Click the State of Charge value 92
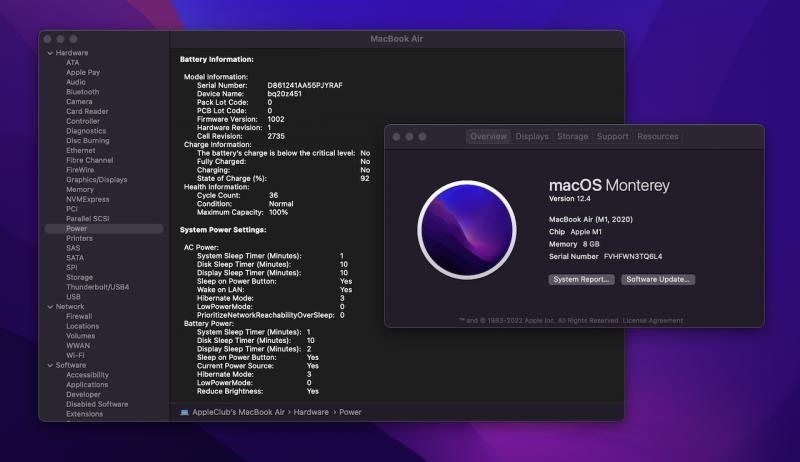This screenshot has width=800, height=462. (x=365, y=178)
